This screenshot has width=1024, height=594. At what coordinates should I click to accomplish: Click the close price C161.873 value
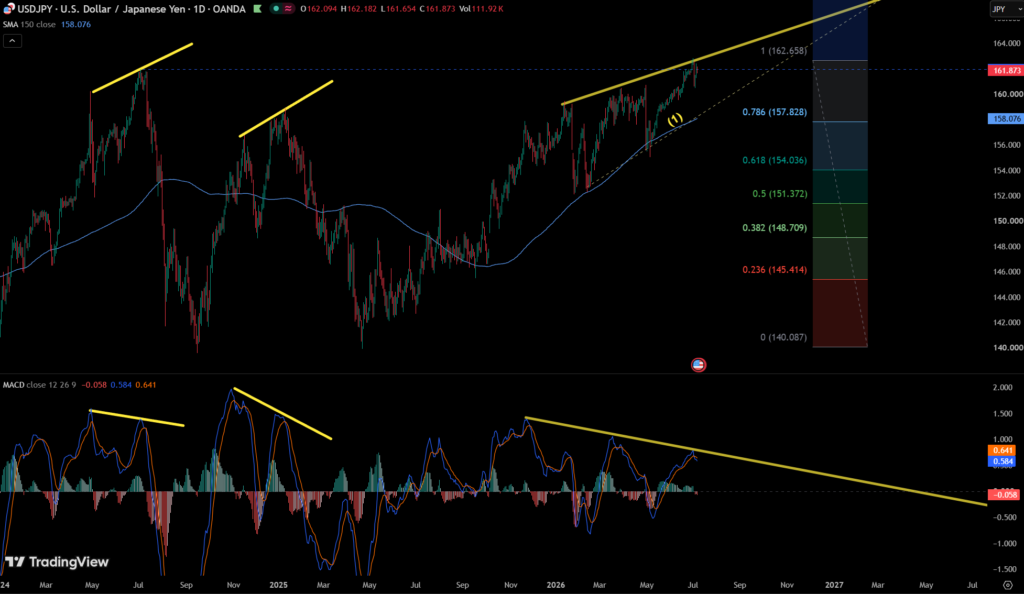[x=437, y=9]
